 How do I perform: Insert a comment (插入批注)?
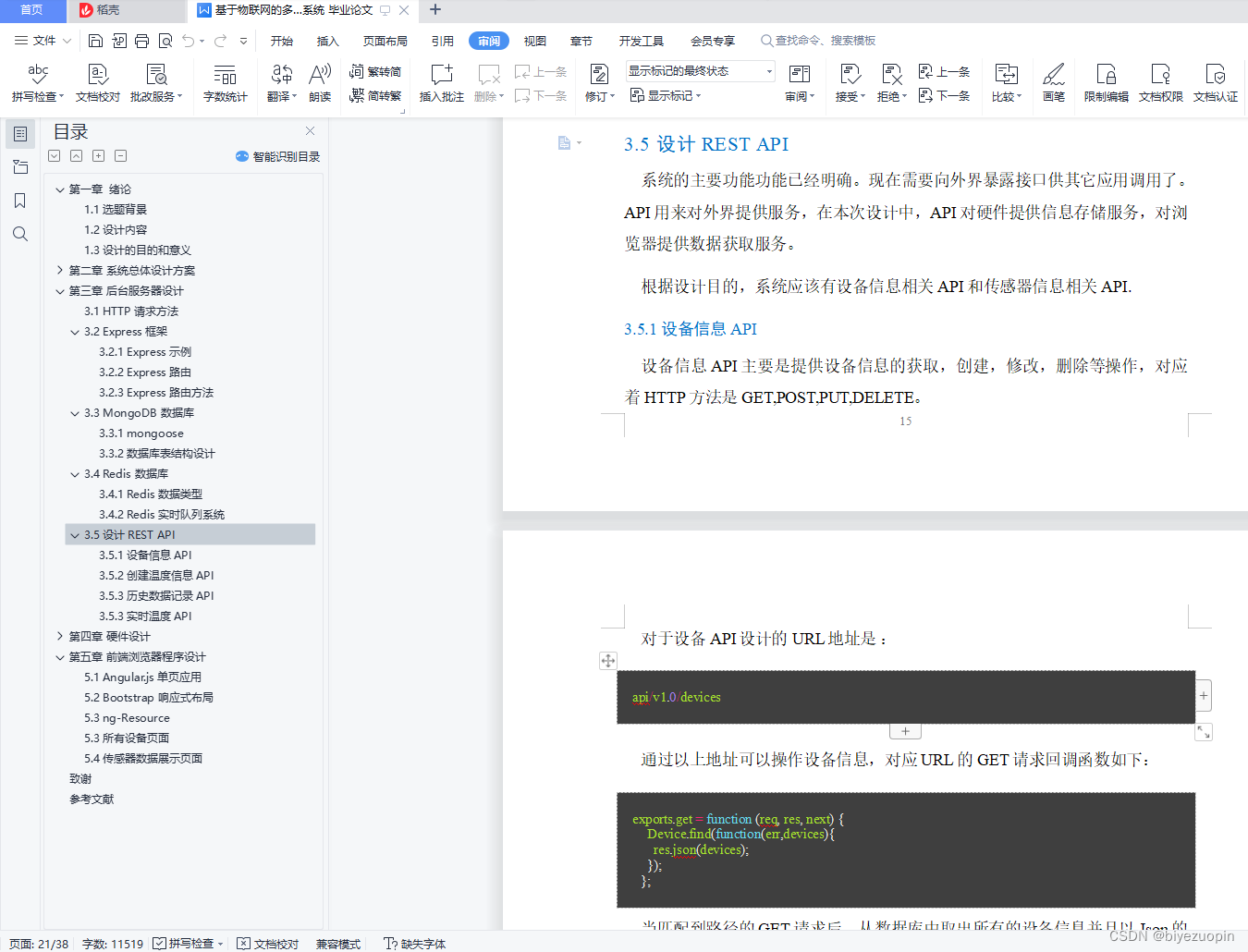click(x=442, y=82)
